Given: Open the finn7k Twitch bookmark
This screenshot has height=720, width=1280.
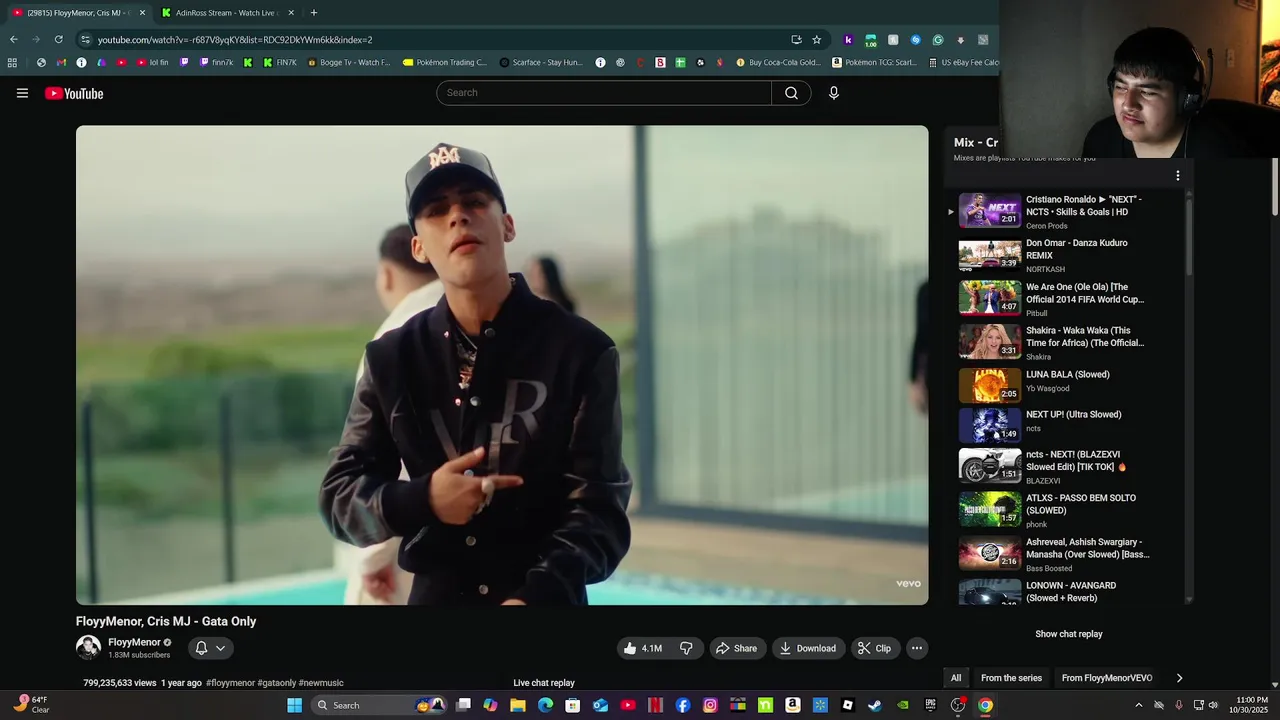Looking at the screenshot, I should (x=217, y=62).
